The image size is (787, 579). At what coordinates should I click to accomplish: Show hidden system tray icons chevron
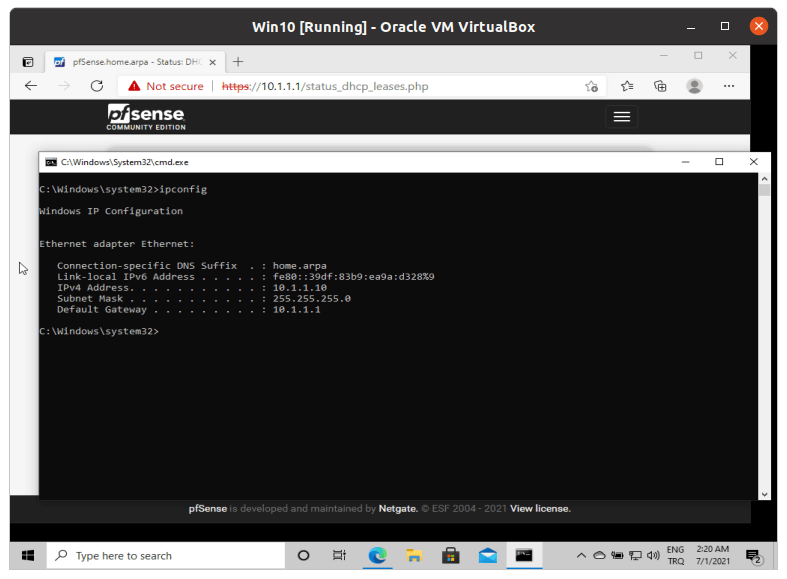click(x=581, y=555)
